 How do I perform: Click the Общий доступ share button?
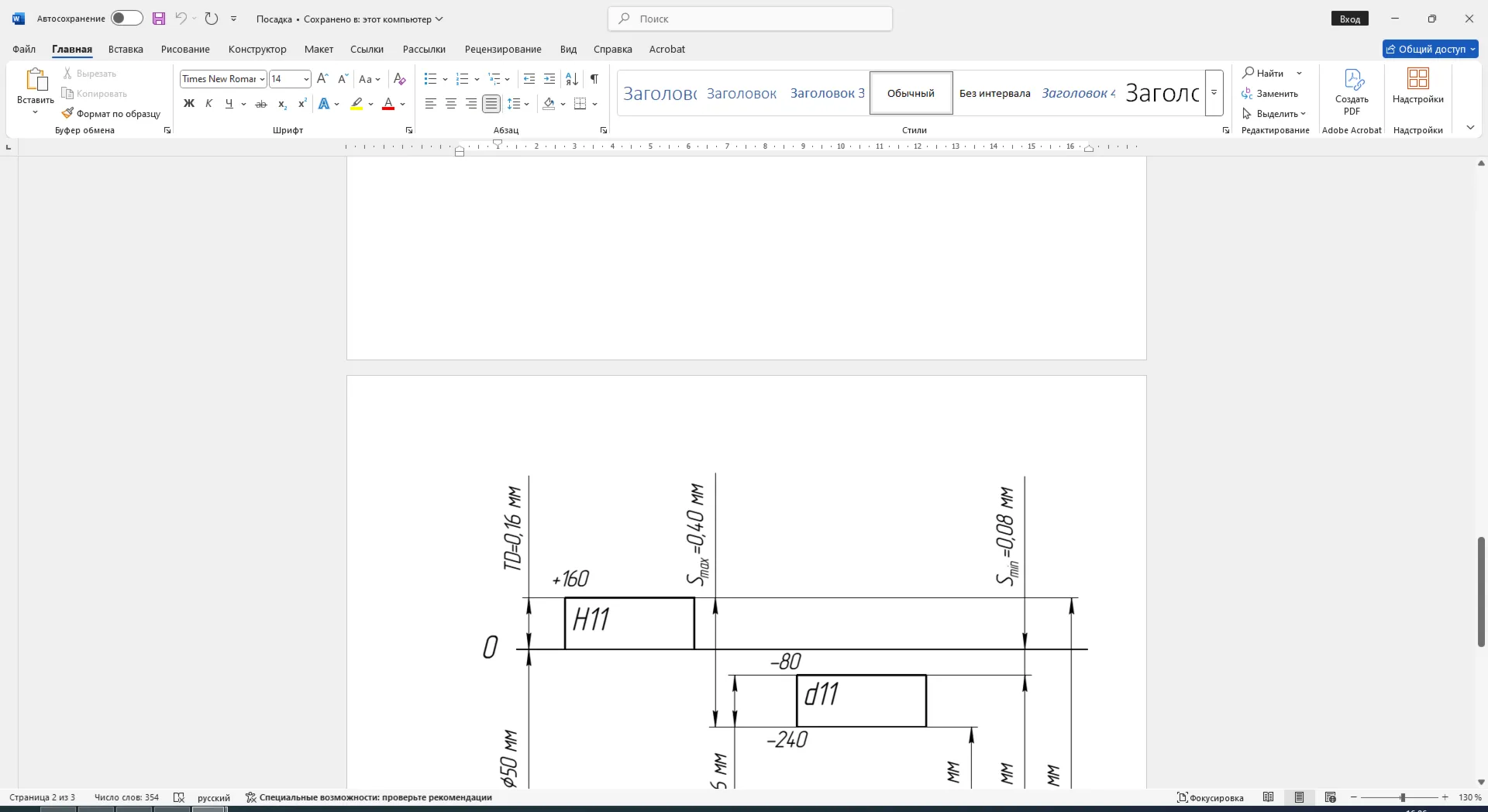point(1431,49)
